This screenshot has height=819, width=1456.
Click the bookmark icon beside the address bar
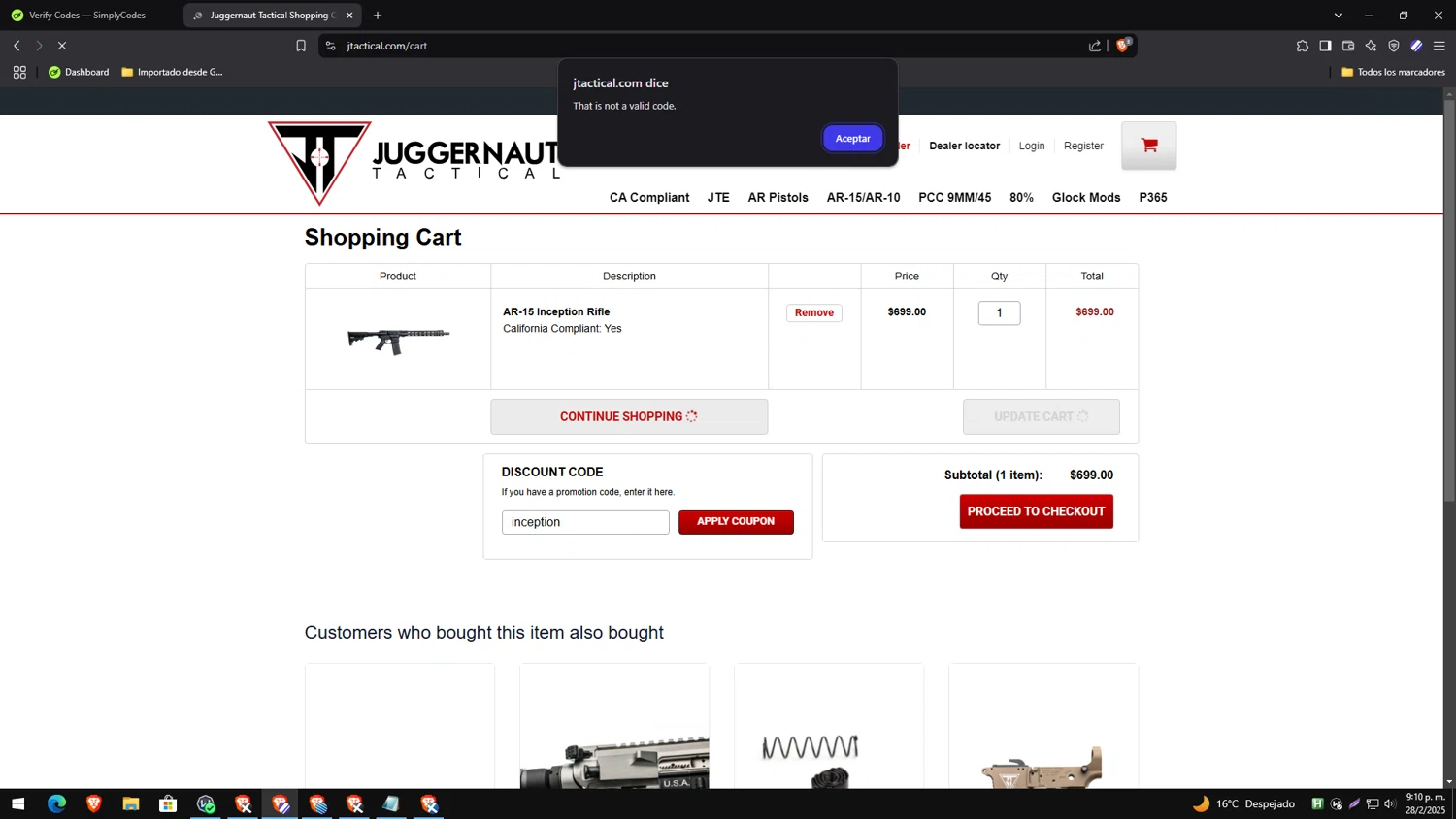(301, 46)
